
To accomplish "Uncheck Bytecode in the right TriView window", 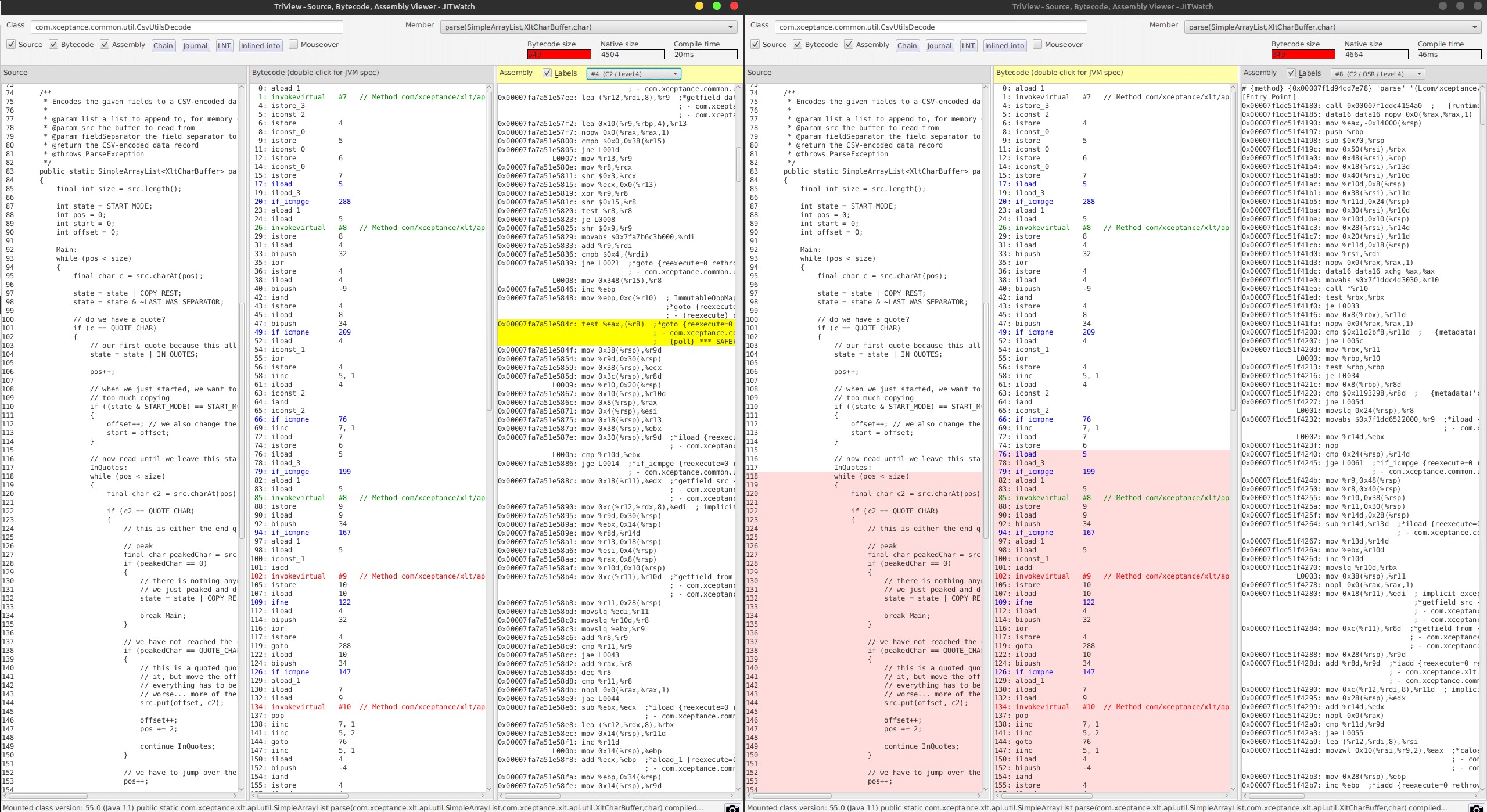I will click(798, 45).
